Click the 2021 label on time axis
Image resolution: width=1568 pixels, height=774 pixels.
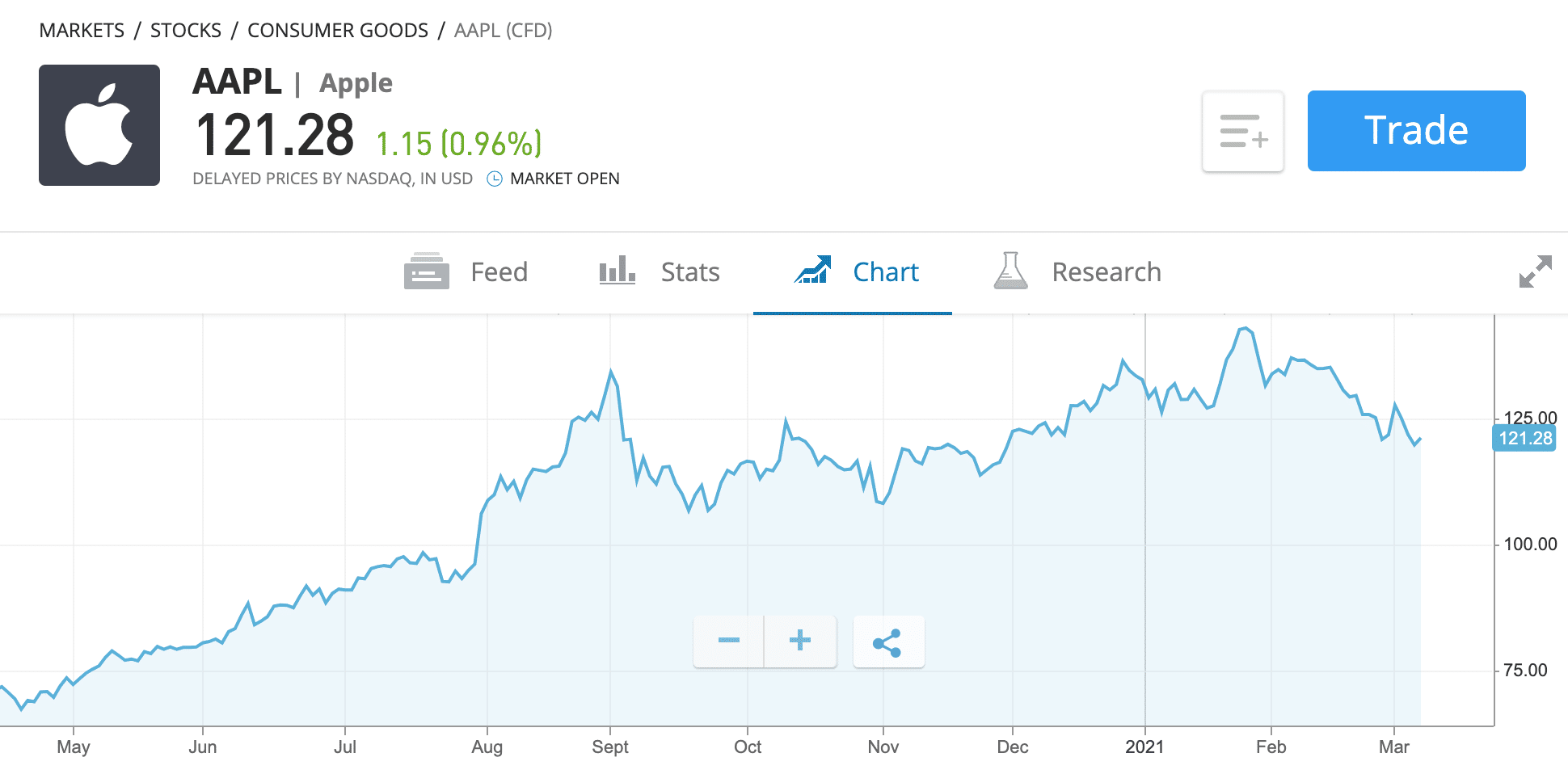coord(1144,747)
